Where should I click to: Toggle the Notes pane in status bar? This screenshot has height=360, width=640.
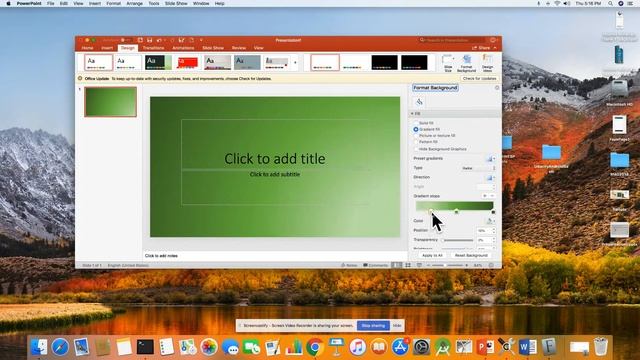pos(349,265)
